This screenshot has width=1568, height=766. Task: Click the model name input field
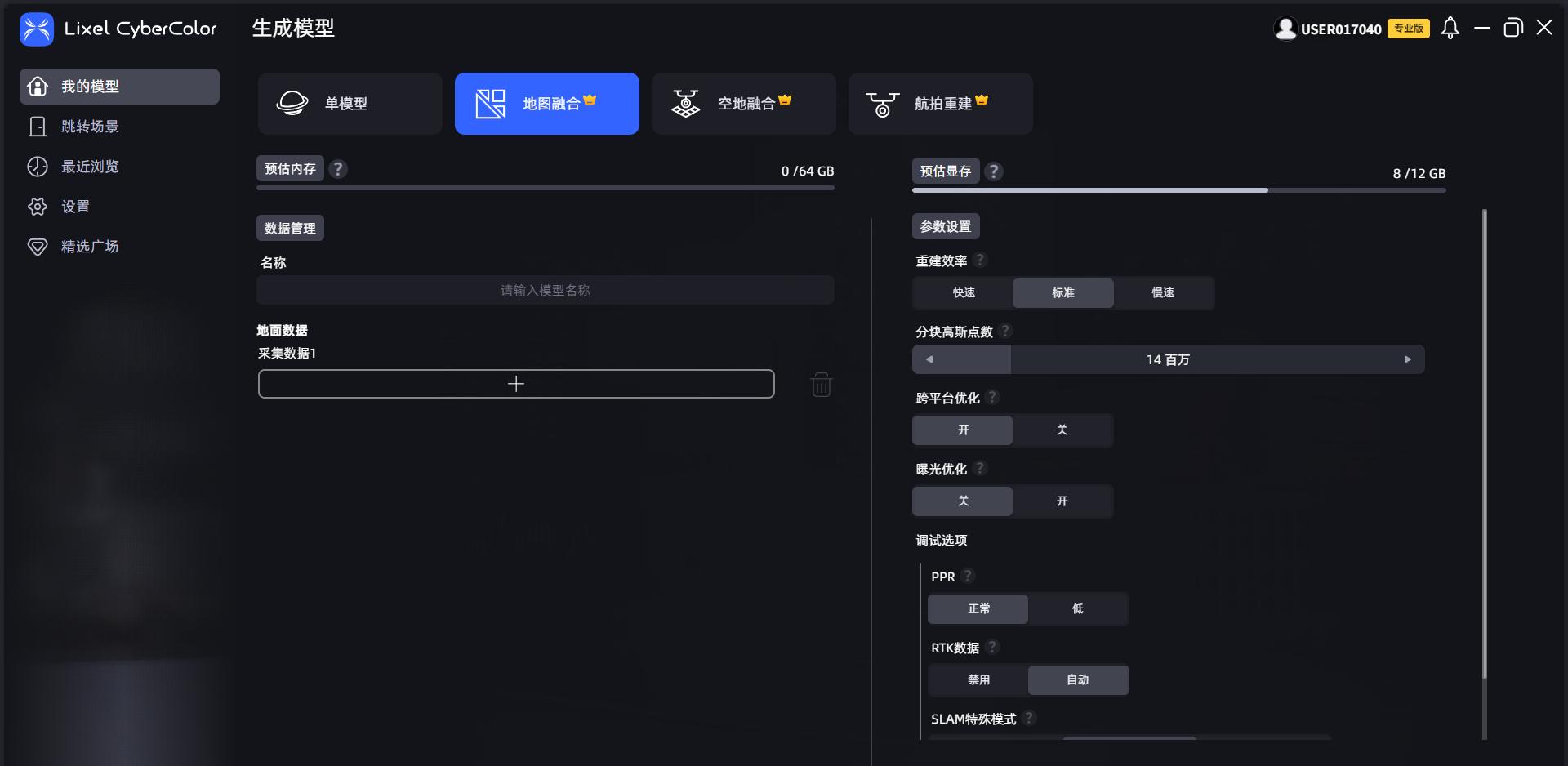click(x=546, y=290)
